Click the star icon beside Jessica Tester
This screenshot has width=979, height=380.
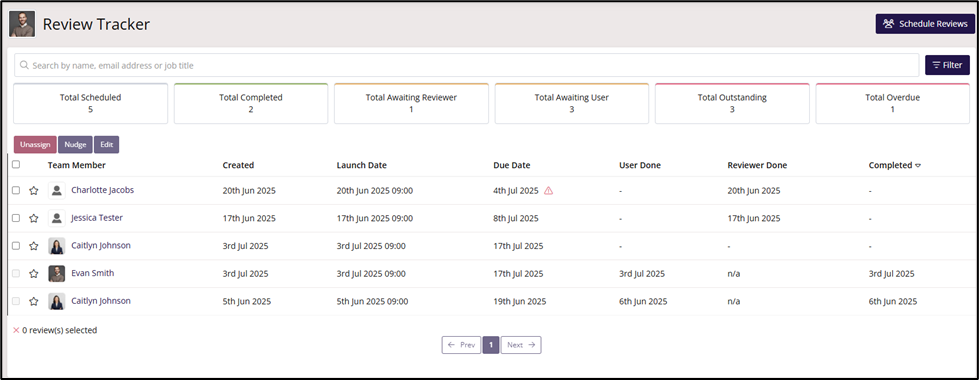click(x=34, y=218)
